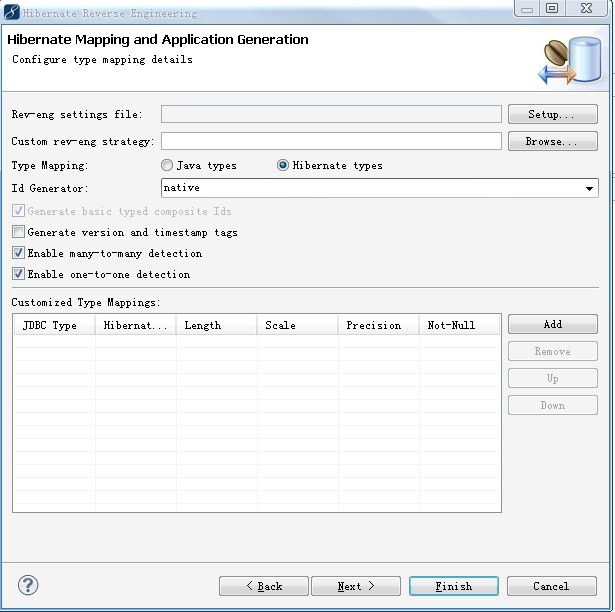615x612 pixels.
Task: Click the Not-Null column header
Action: (x=460, y=325)
